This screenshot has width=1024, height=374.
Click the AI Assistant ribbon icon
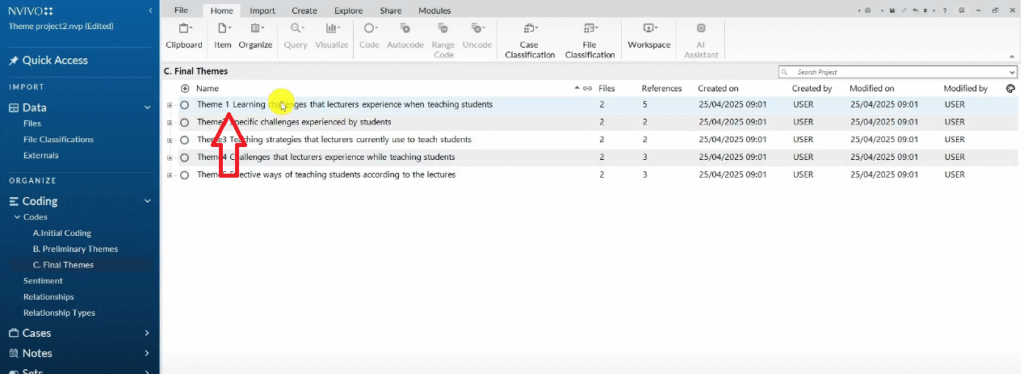pos(701,29)
